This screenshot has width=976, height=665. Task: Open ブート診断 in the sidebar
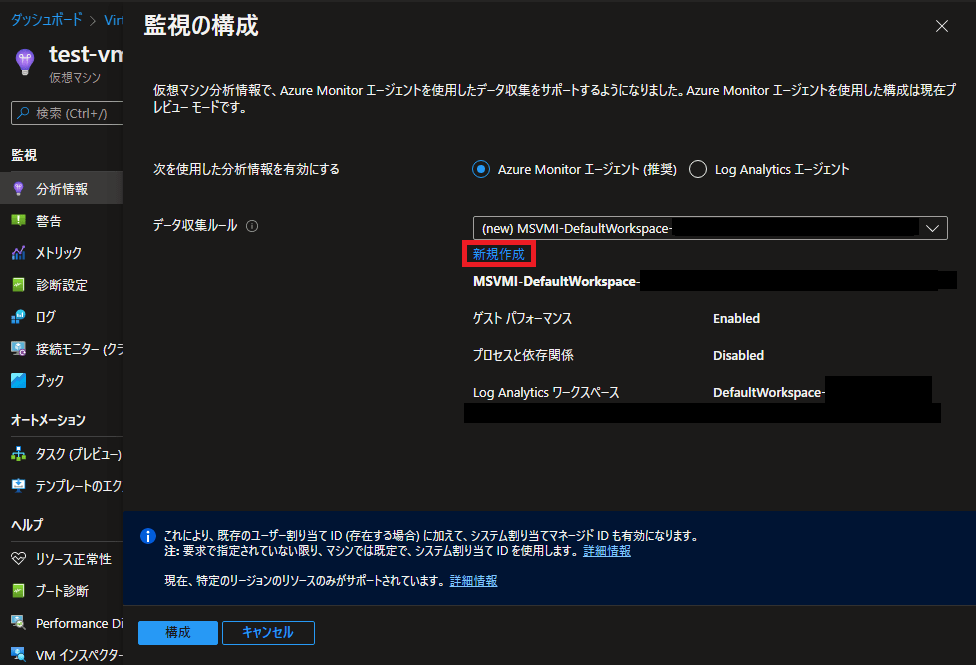(62, 590)
